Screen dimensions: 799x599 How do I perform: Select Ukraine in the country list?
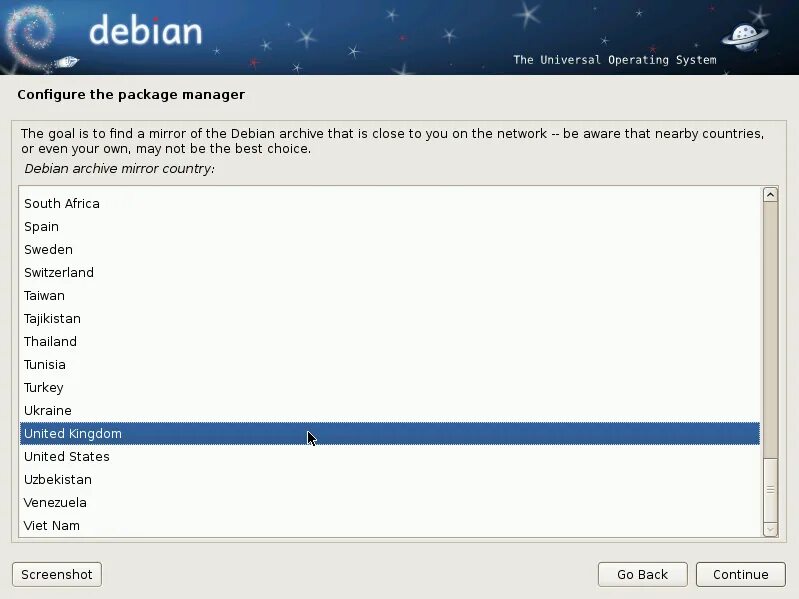coord(390,410)
